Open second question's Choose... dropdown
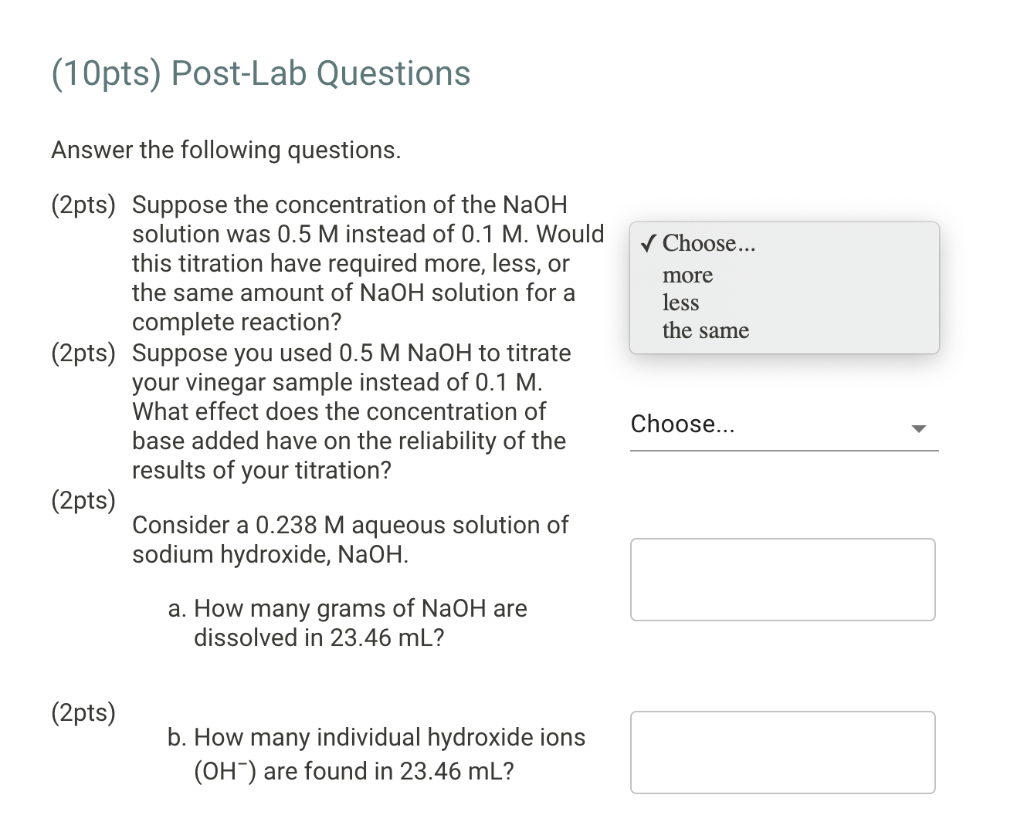Viewport: 1024px width, 832px height. [x=783, y=425]
